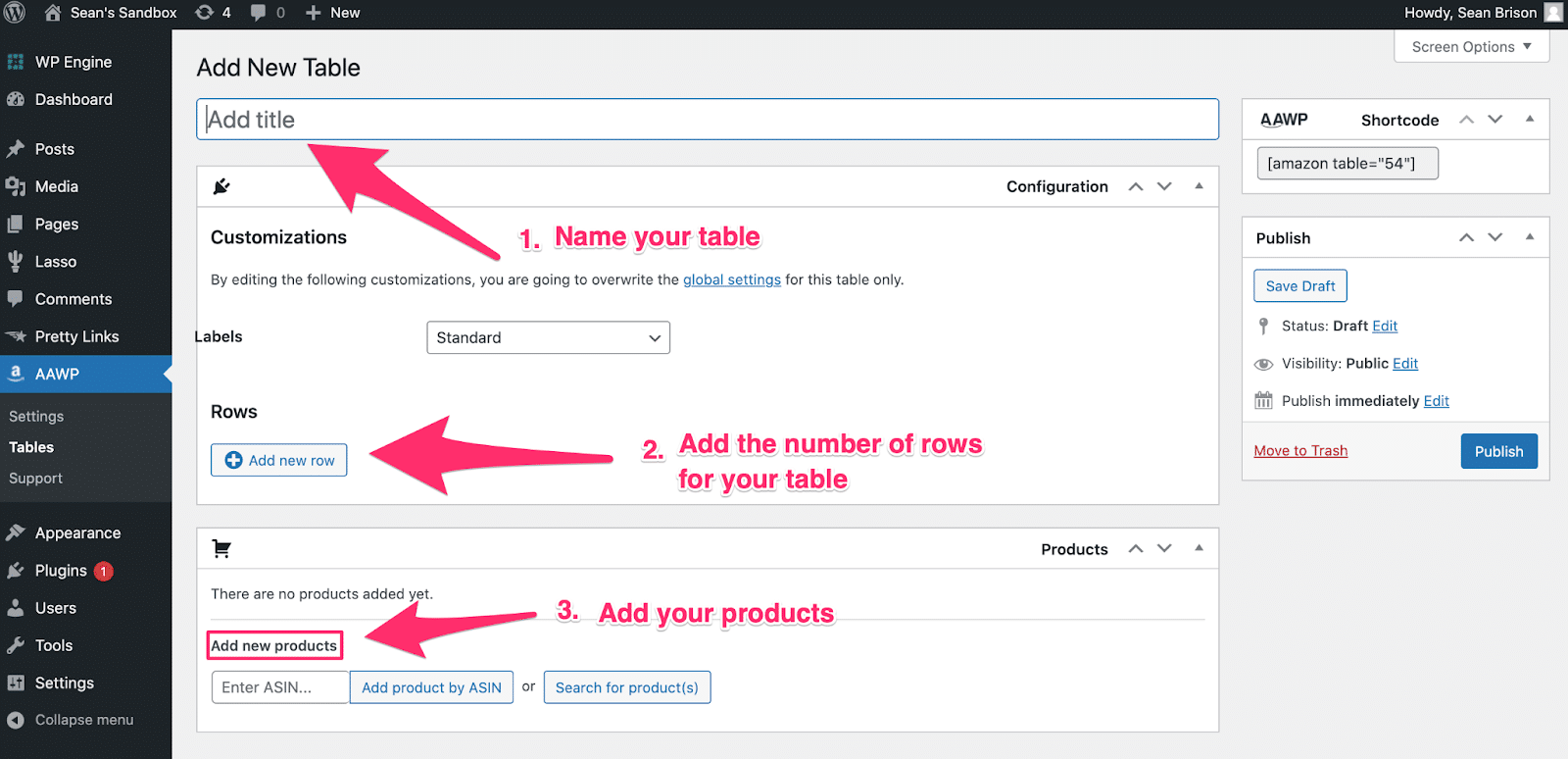Click the AAWP Amazon icon in sidebar
Image resolution: width=1568 pixels, height=759 pixels.
click(16, 374)
